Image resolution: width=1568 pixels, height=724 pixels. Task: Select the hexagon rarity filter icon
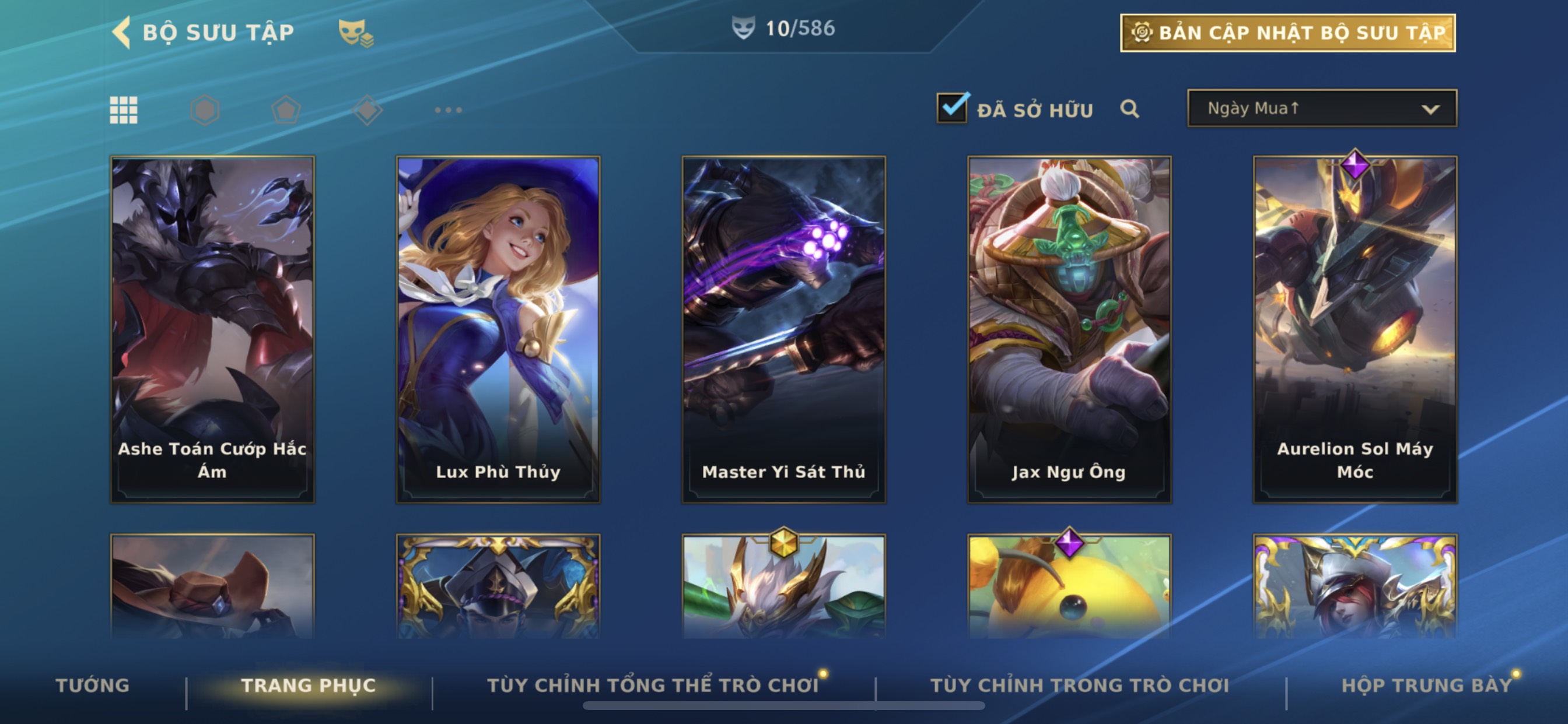coord(205,110)
